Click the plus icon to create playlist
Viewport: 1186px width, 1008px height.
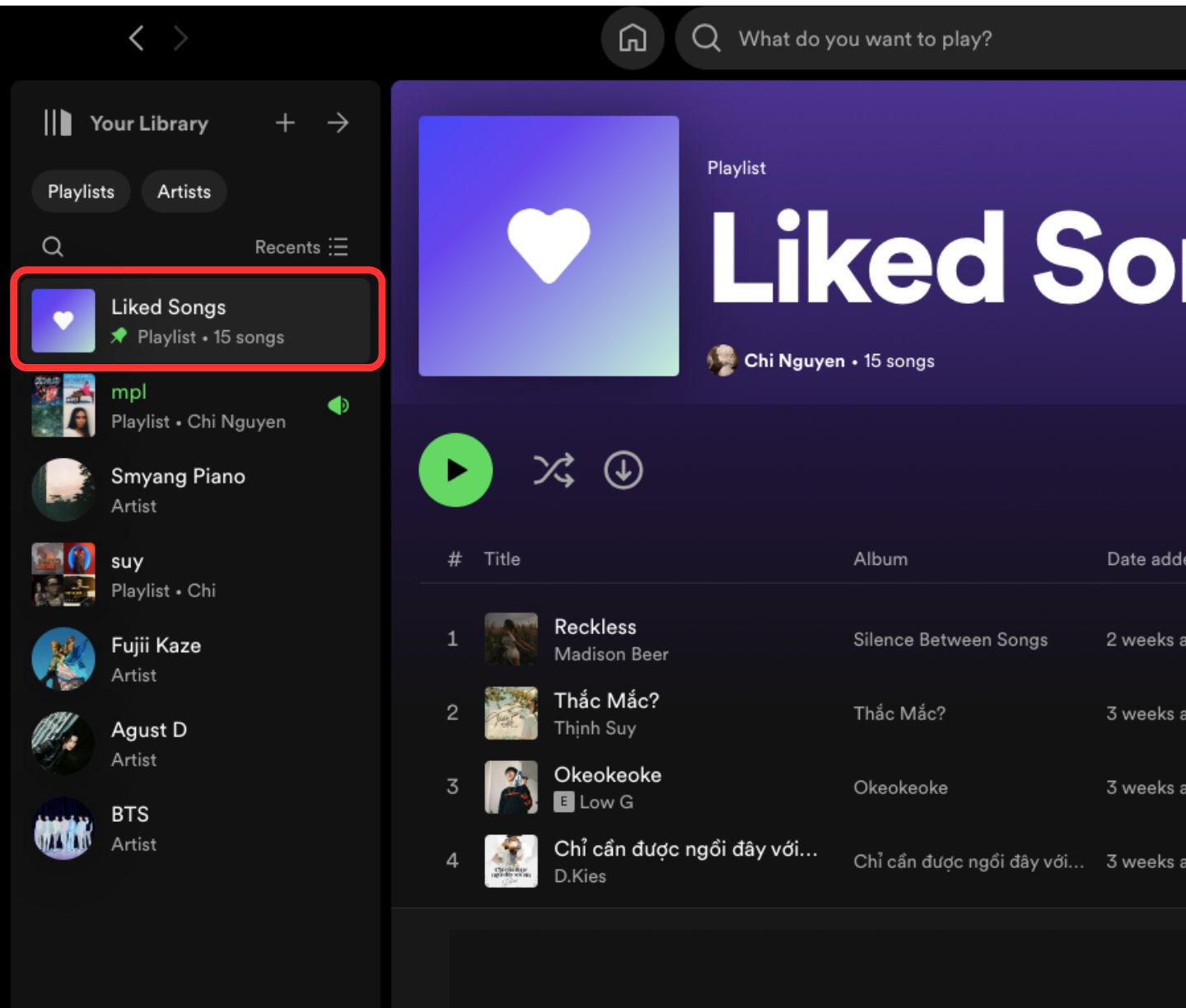[285, 123]
